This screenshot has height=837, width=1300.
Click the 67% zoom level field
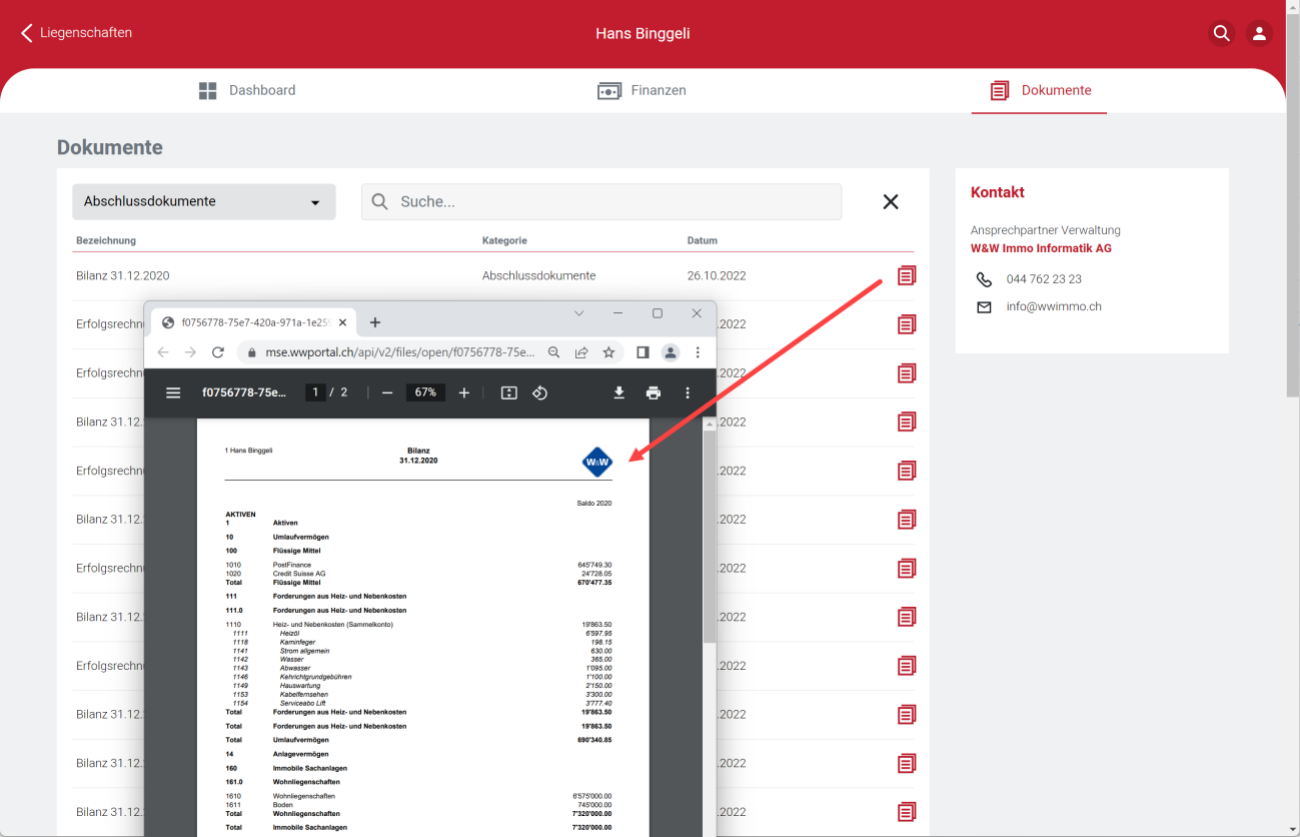[x=425, y=393]
